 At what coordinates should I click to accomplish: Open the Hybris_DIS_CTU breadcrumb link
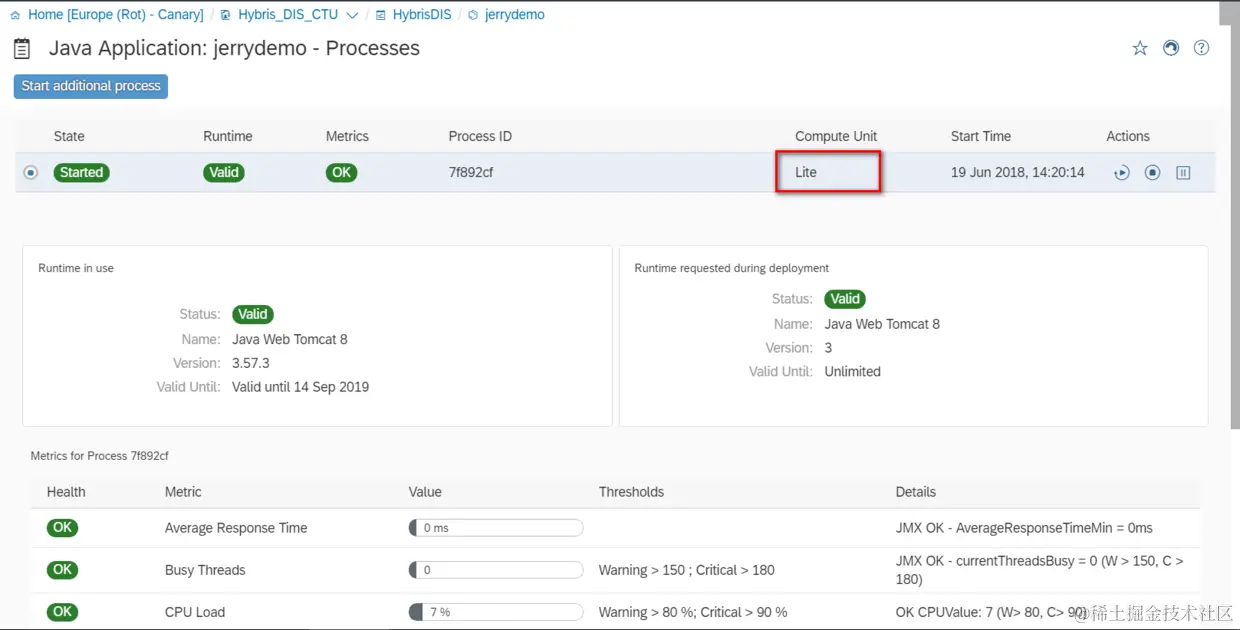click(x=288, y=15)
